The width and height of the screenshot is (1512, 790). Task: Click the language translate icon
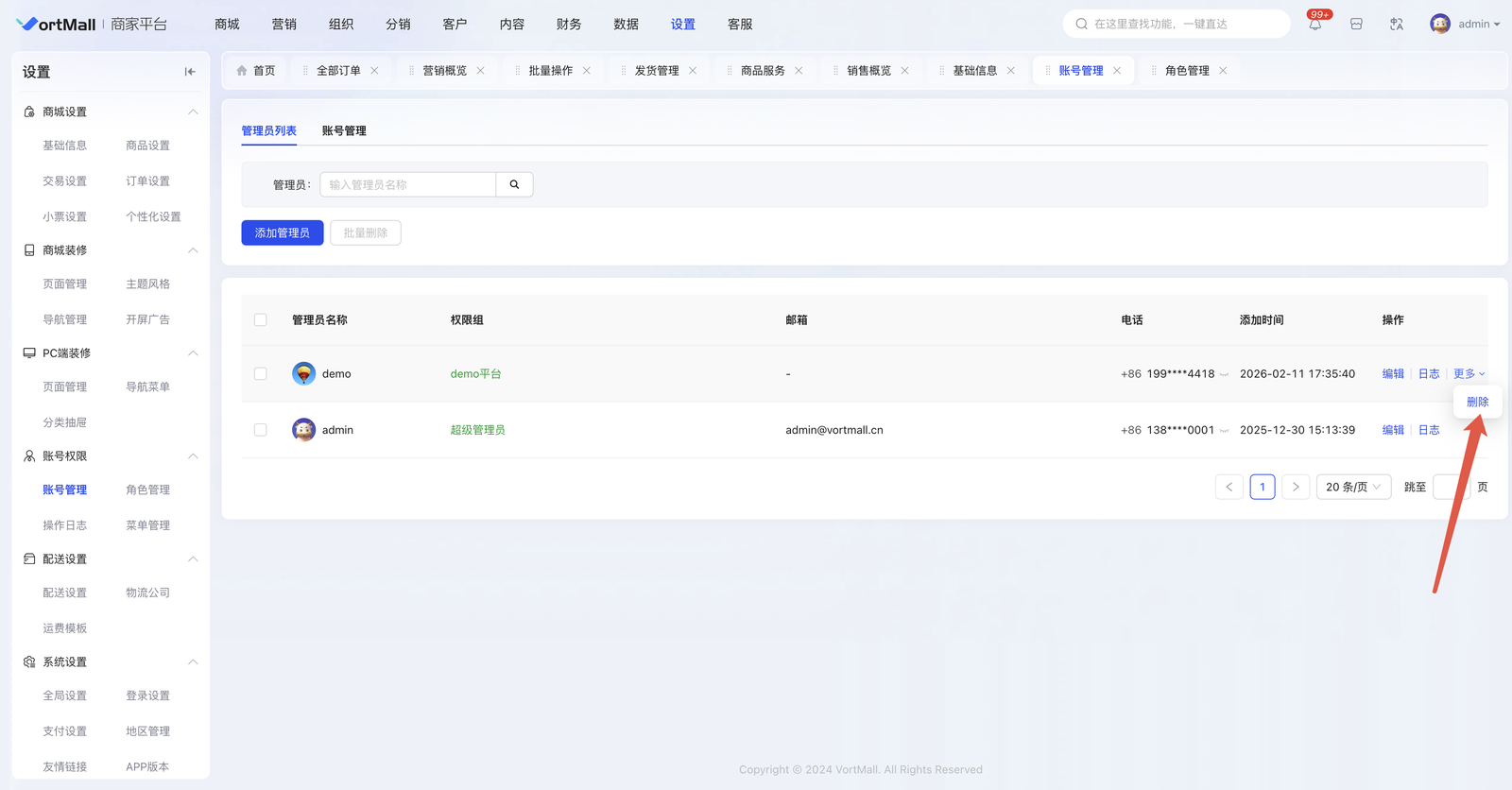1397,25
